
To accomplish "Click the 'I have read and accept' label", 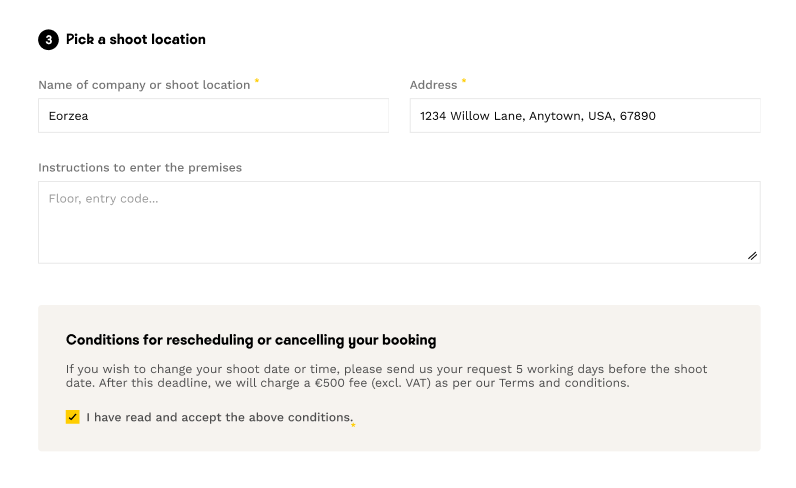I will click(219, 417).
